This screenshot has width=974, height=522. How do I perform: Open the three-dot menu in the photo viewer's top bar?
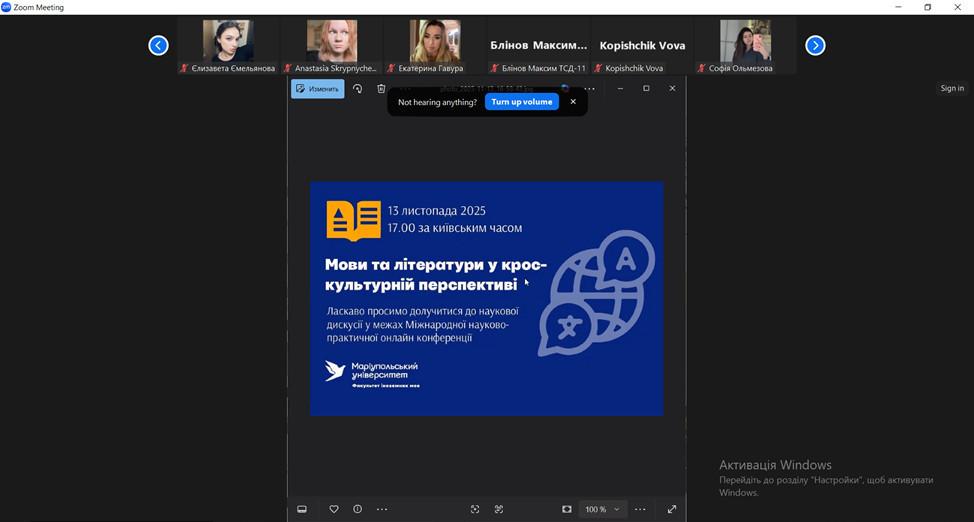coord(590,89)
